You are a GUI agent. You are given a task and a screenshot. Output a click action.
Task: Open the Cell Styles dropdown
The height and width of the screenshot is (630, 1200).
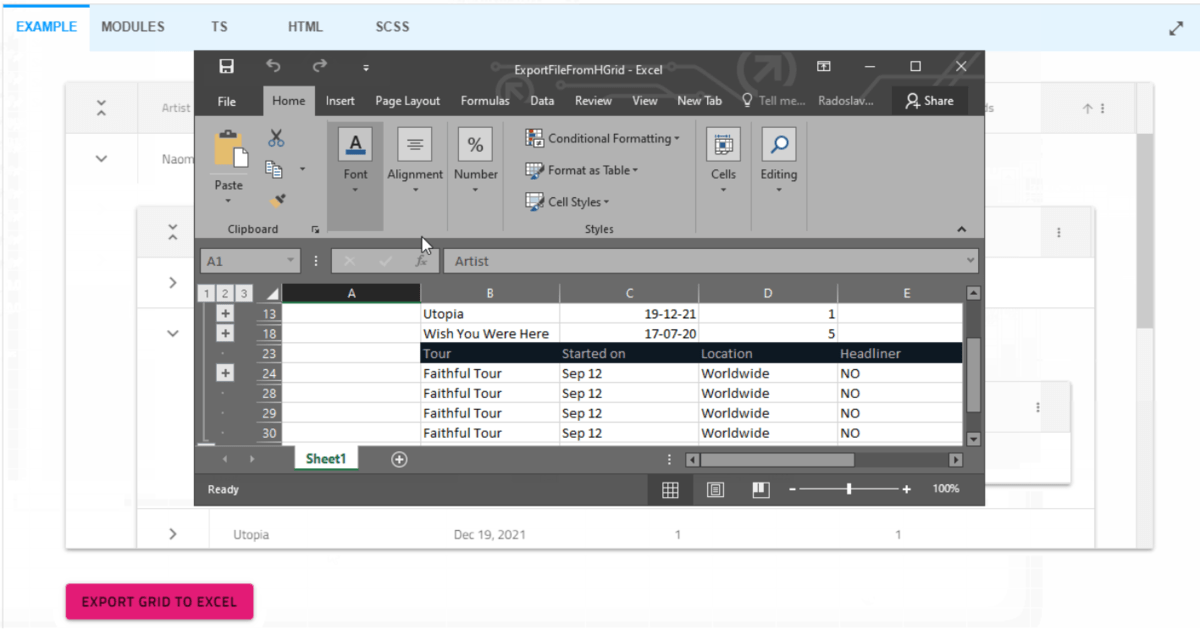point(568,202)
